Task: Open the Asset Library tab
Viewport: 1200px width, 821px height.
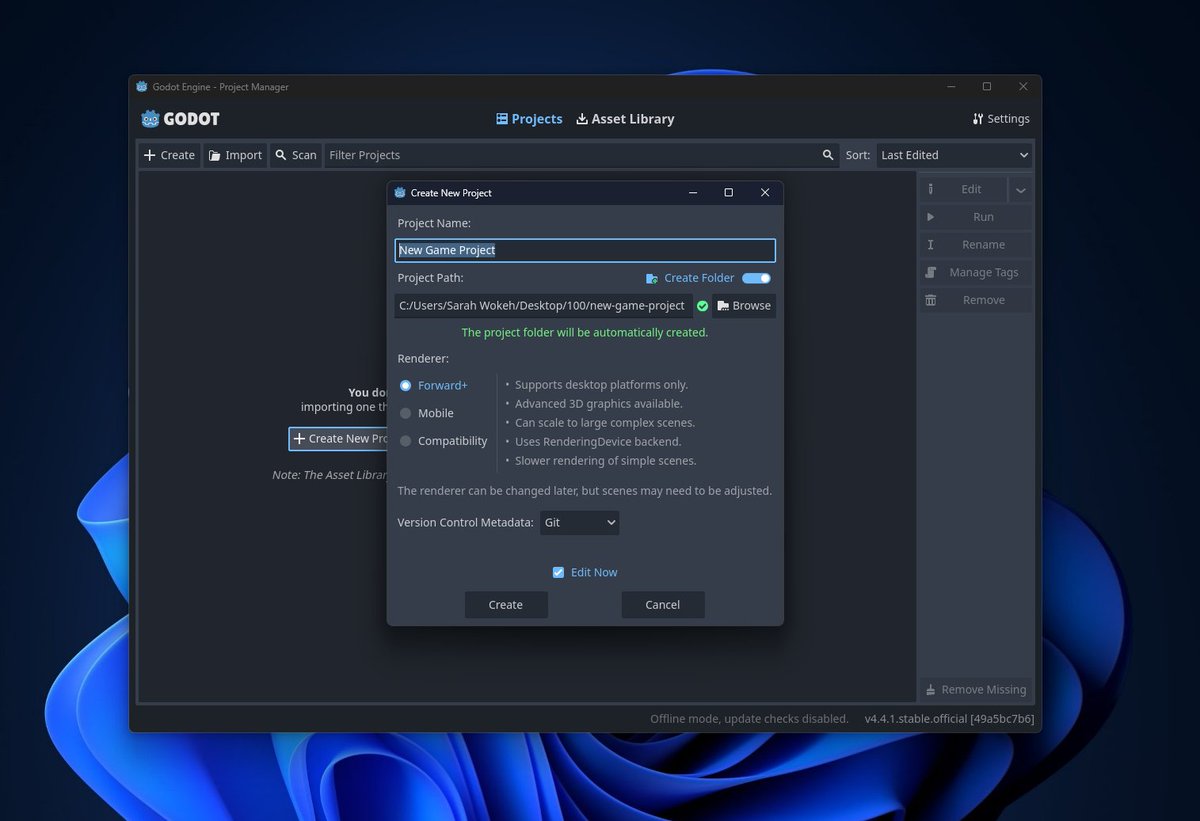Action: click(625, 119)
